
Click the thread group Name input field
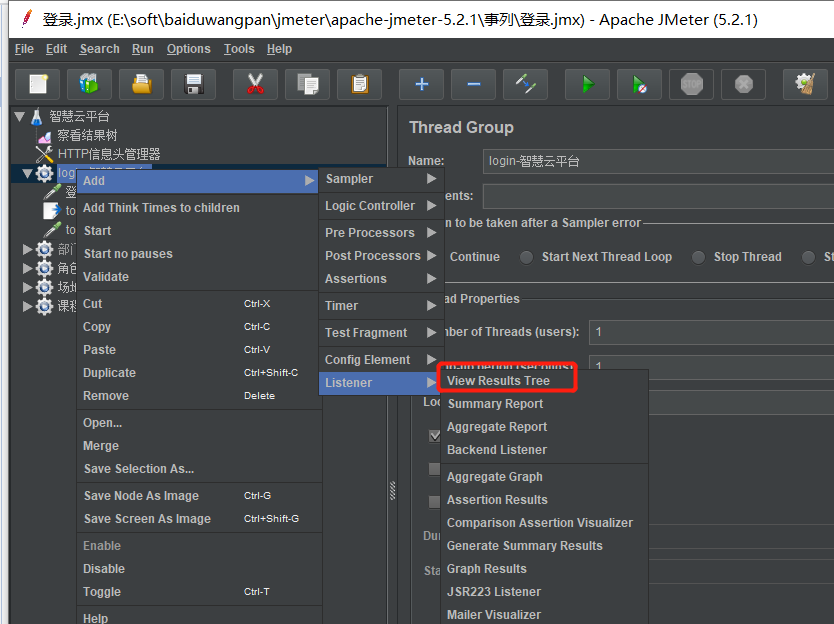coord(658,161)
